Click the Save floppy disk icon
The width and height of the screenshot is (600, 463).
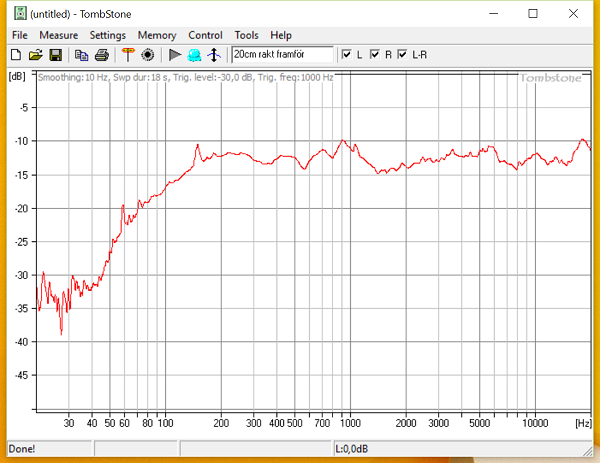[55, 54]
